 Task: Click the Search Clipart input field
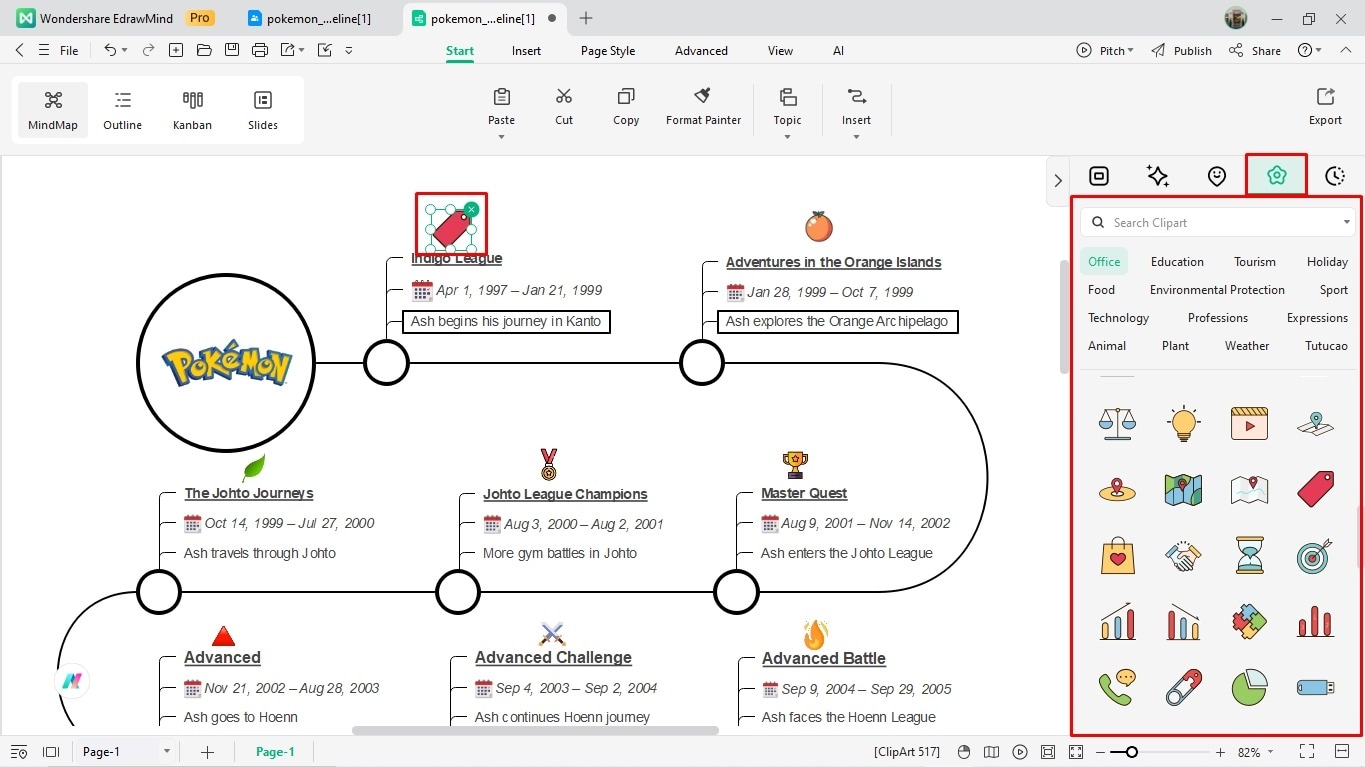[x=1217, y=222]
